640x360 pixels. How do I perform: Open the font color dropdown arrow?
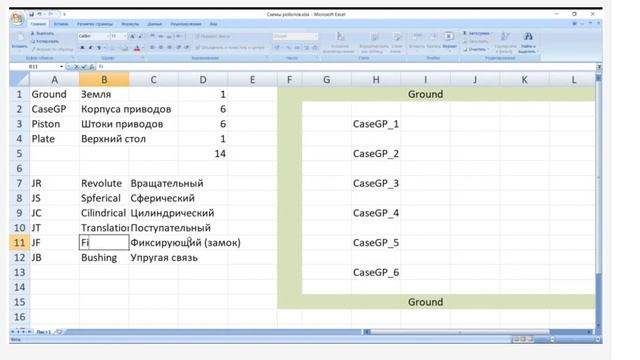[142, 48]
